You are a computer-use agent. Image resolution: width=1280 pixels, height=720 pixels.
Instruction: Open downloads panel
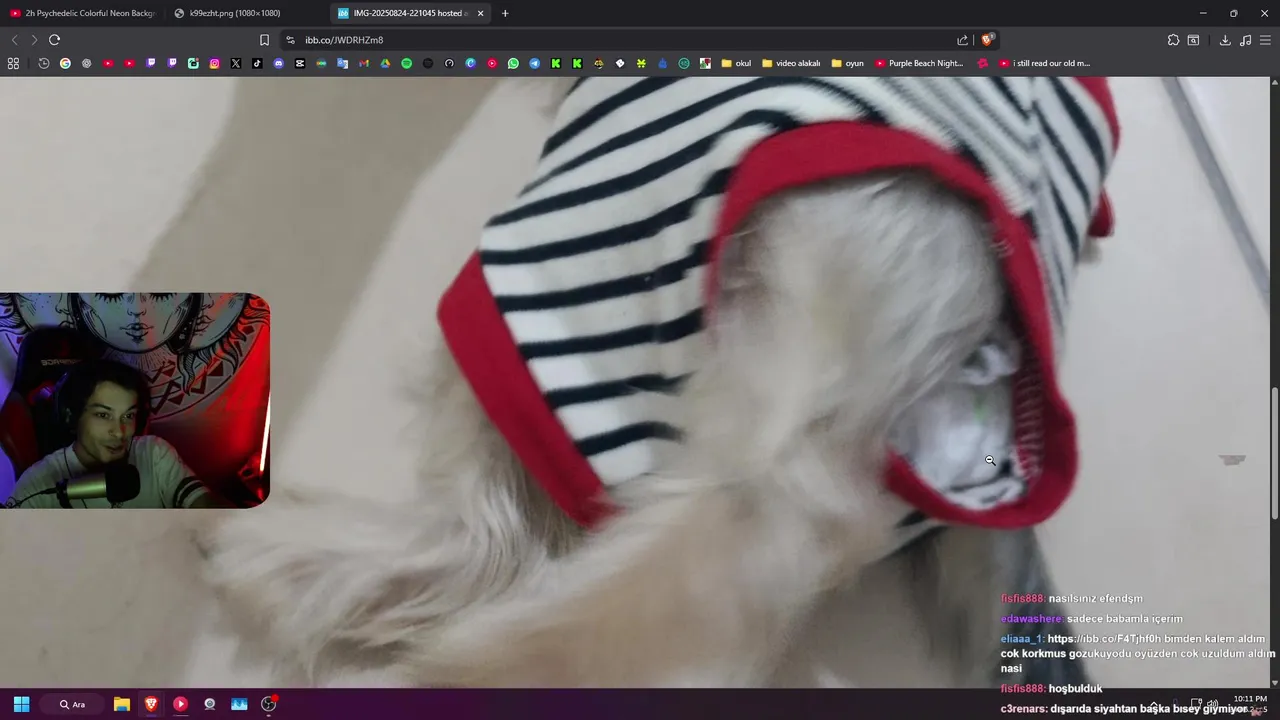pyautogui.click(x=1225, y=40)
